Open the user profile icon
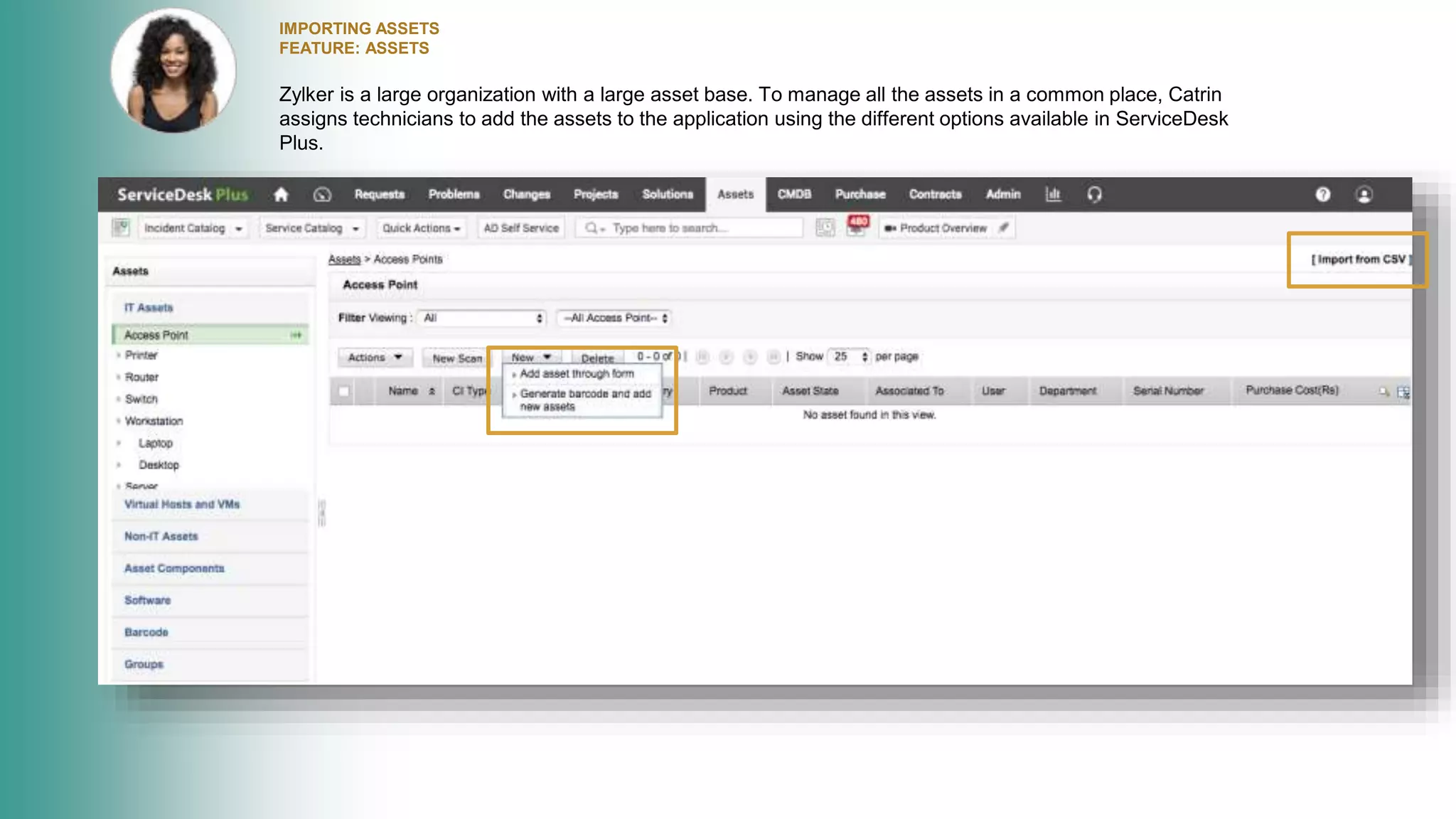This screenshot has height=819, width=1456. [1364, 194]
